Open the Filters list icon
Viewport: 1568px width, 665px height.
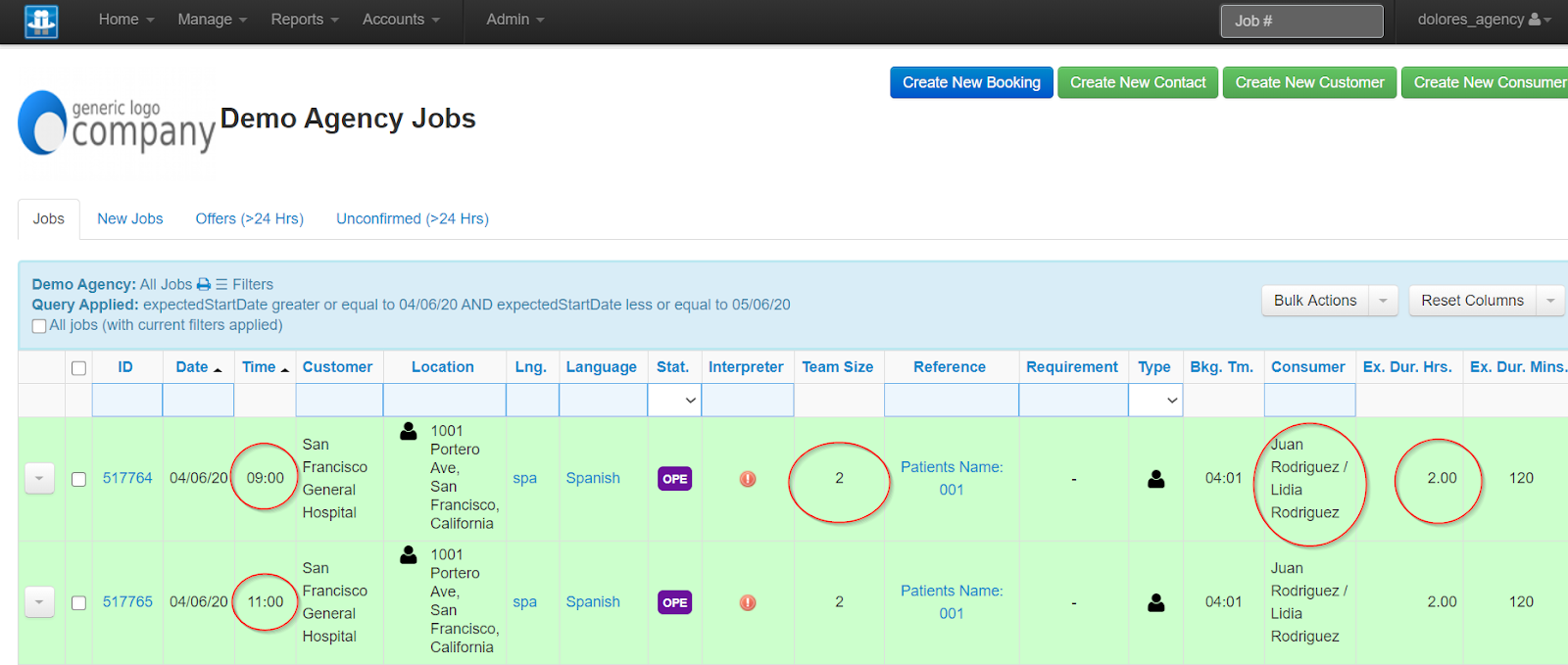click(222, 284)
